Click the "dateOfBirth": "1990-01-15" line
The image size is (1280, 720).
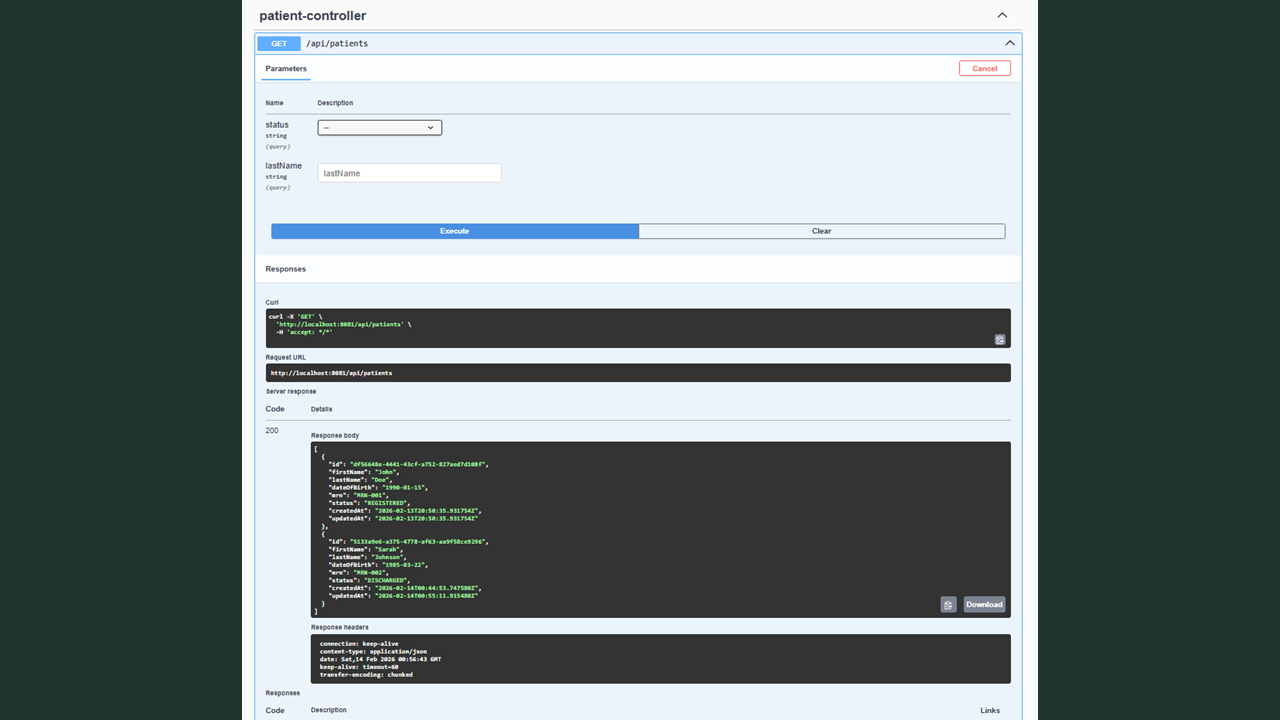point(378,487)
